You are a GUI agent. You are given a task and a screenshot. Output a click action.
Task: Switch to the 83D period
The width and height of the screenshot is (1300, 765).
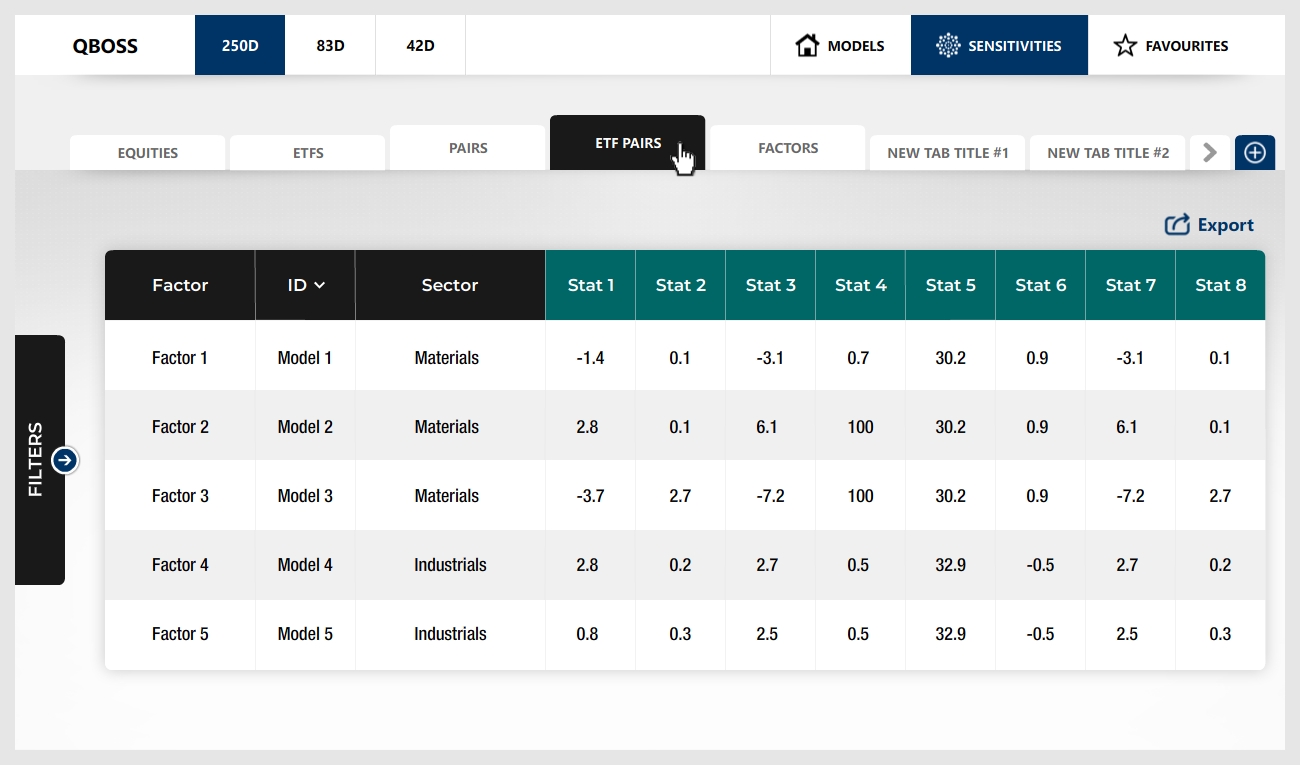[x=330, y=45]
